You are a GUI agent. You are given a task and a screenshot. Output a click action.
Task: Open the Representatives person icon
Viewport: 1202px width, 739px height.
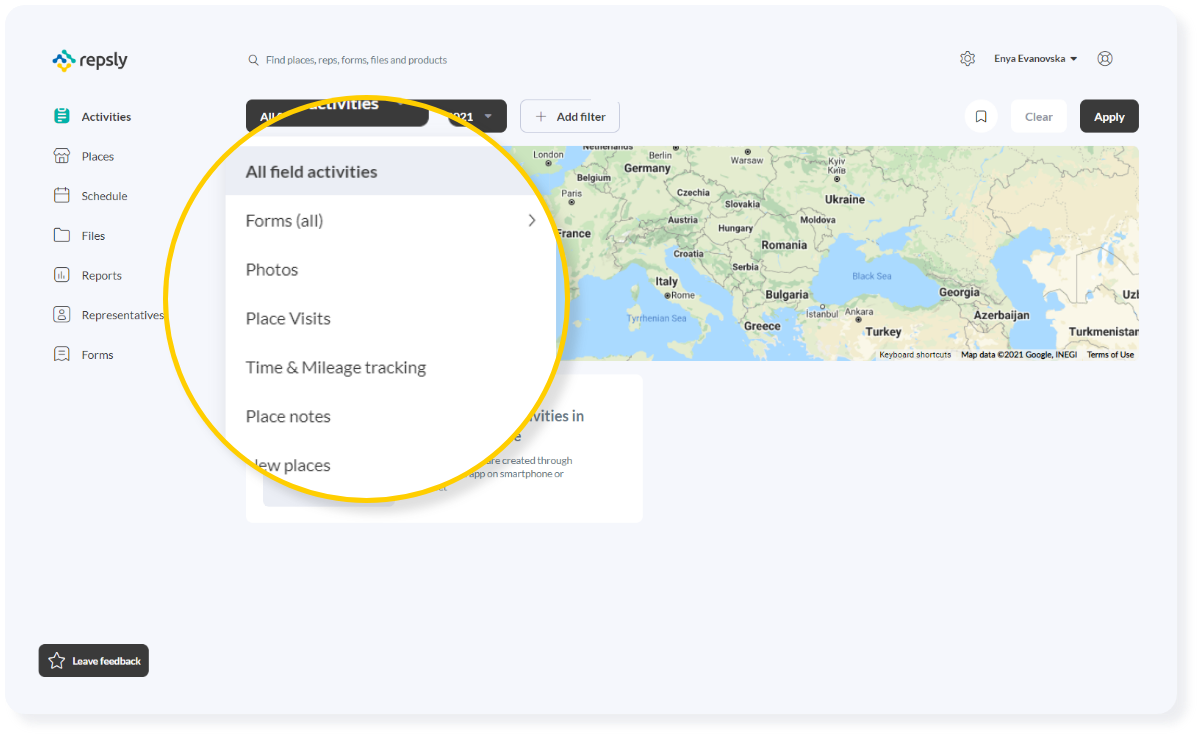point(62,314)
